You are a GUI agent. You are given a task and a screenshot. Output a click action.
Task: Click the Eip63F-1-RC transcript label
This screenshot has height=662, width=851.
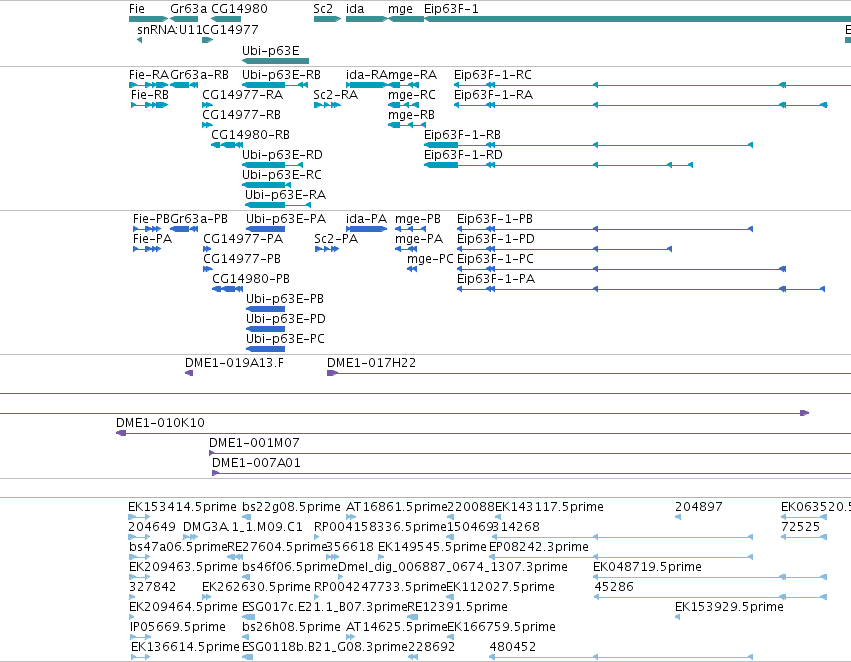(493, 74)
